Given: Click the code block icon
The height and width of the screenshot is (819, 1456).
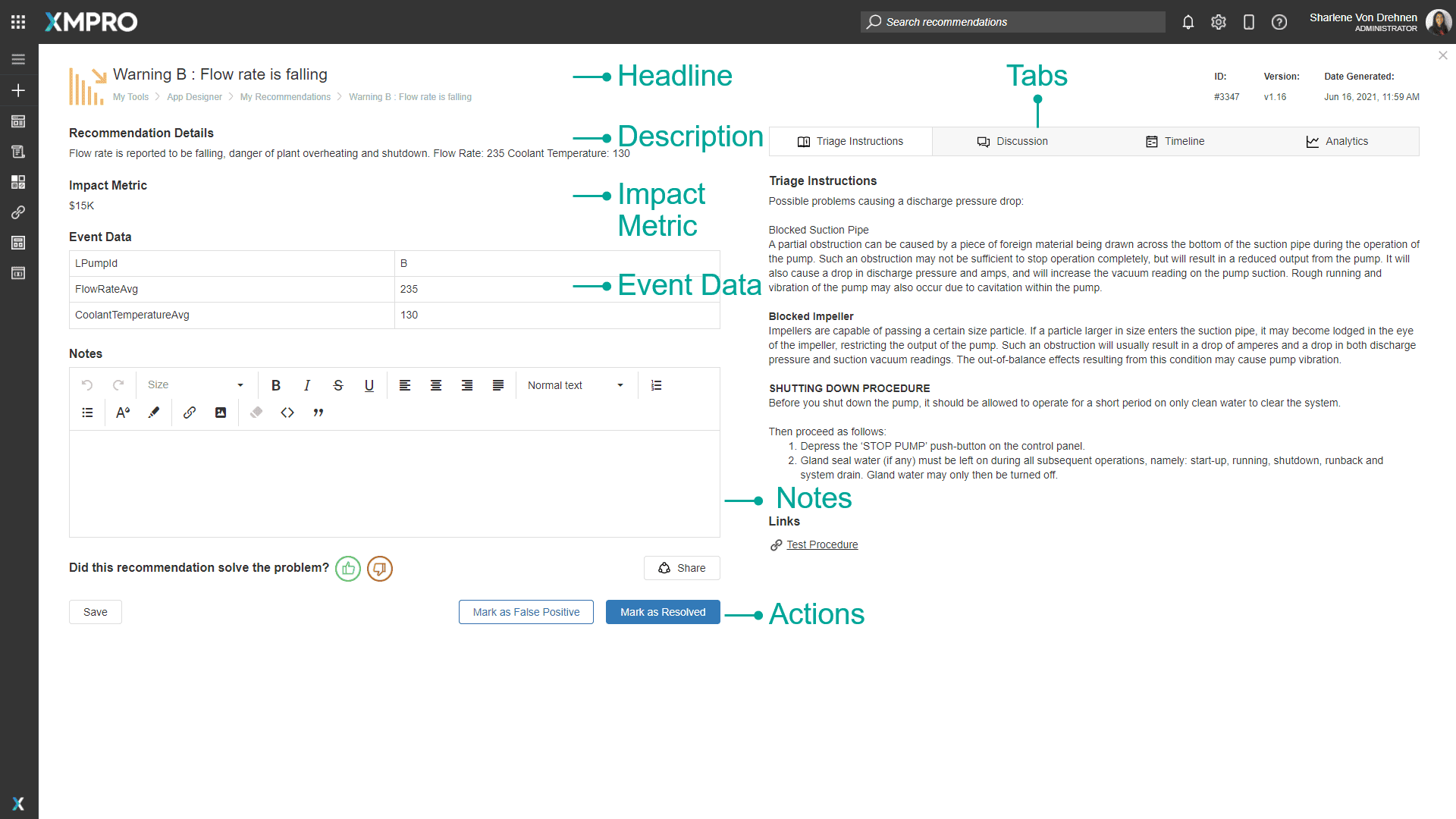Looking at the screenshot, I should tap(287, 413).
